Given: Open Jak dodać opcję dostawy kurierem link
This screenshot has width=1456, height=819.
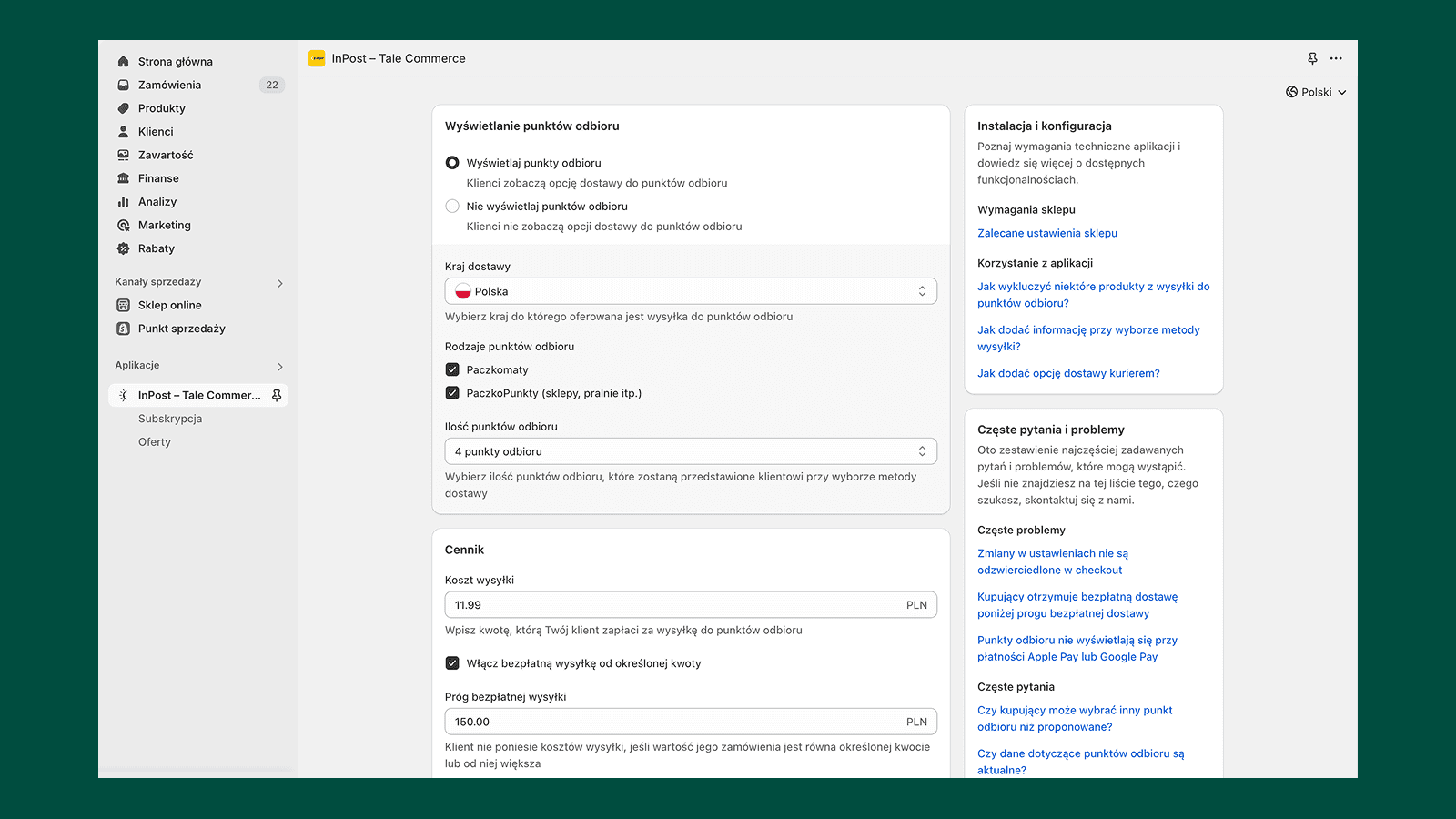Looking at the screenshot, I should (1068, 373).
